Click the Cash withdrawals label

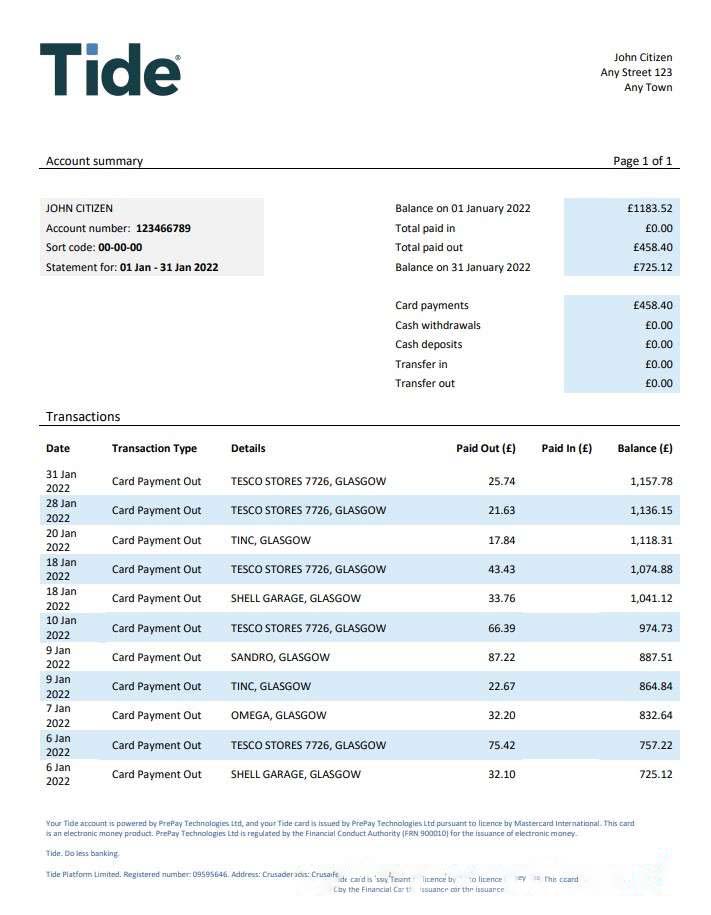[x=437, y=325]
